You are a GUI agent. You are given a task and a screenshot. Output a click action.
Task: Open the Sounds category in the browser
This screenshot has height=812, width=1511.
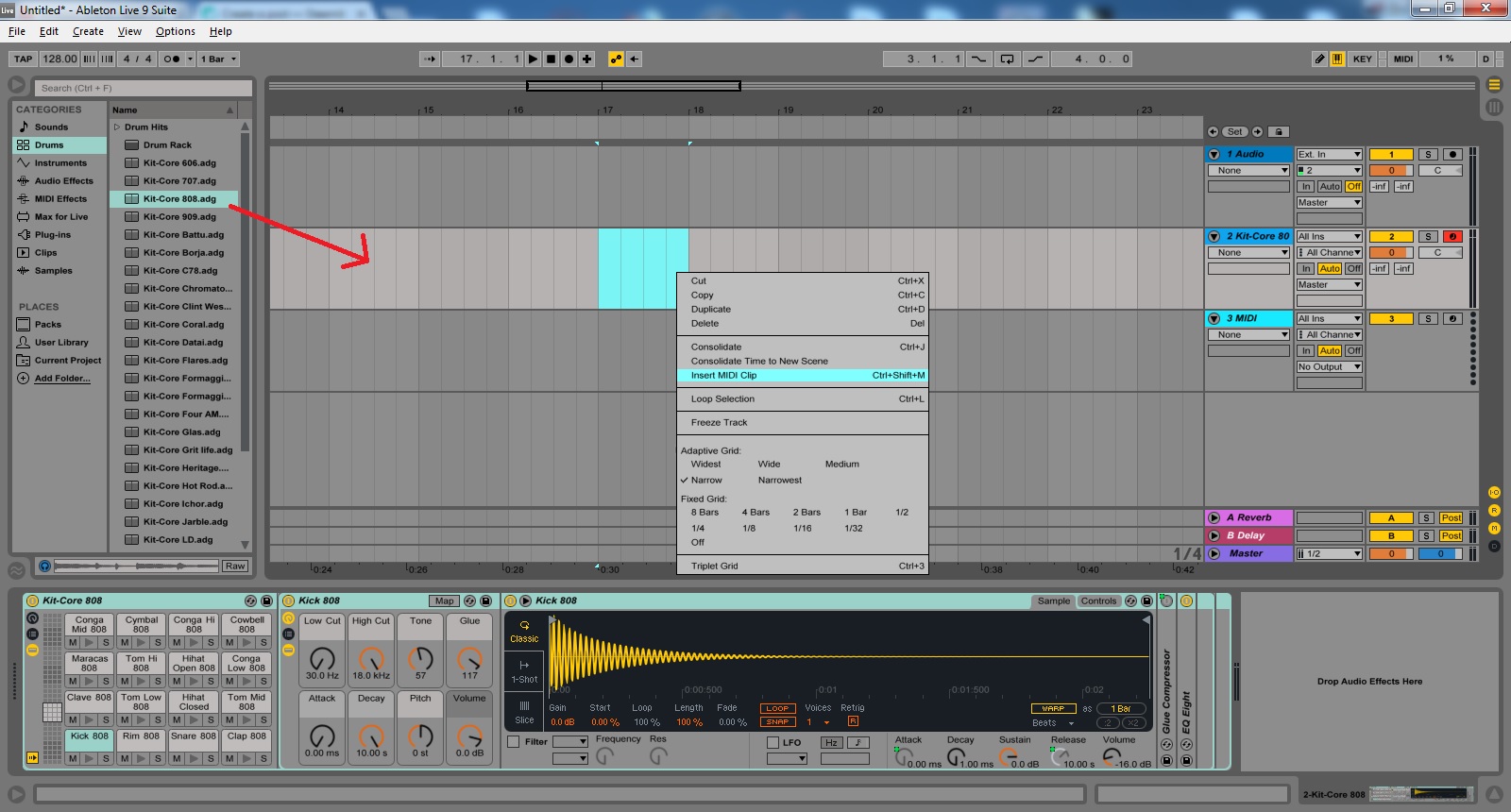tap(51, 127)
